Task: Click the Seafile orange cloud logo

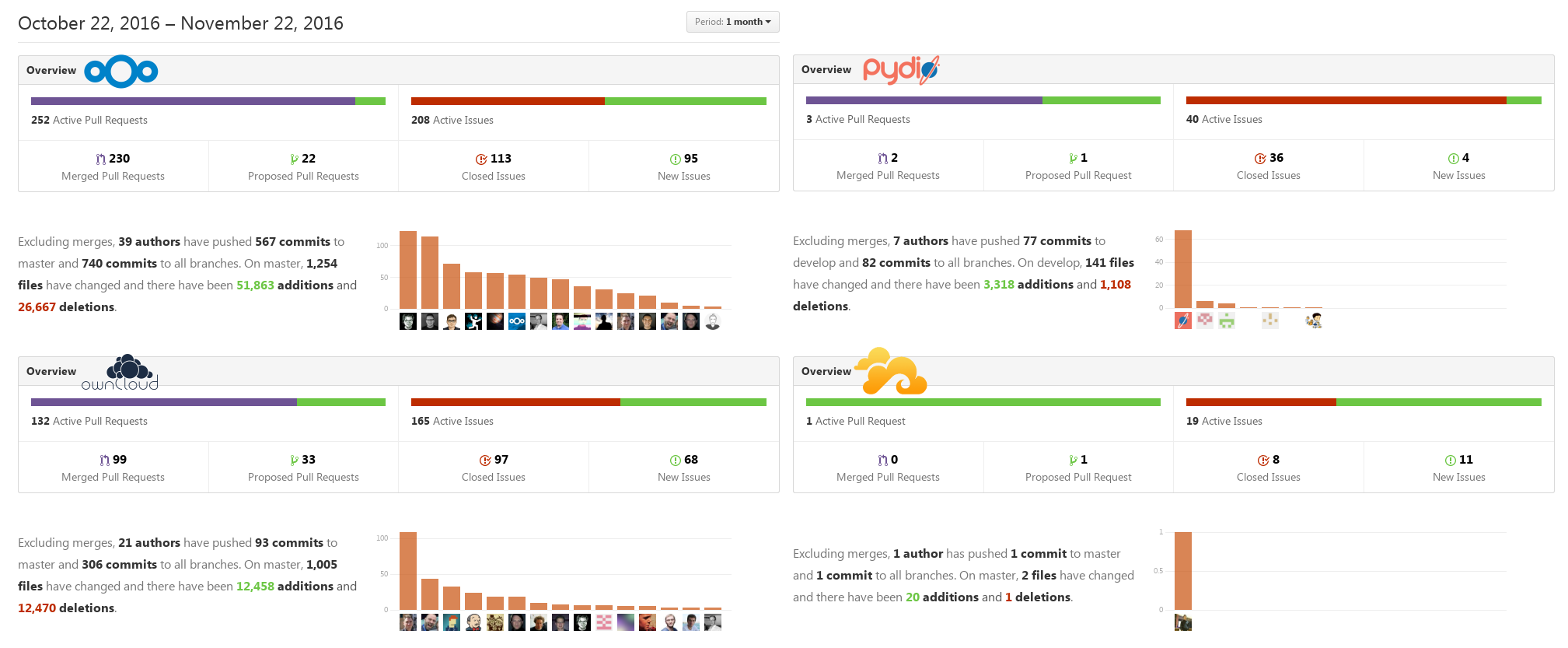Action: [891, 371]
